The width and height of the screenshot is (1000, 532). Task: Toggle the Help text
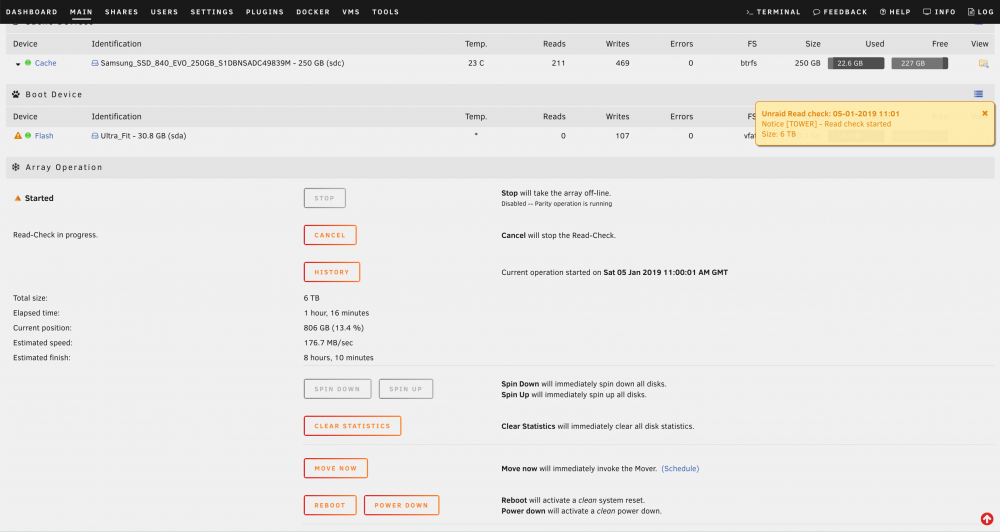point(895,11)
